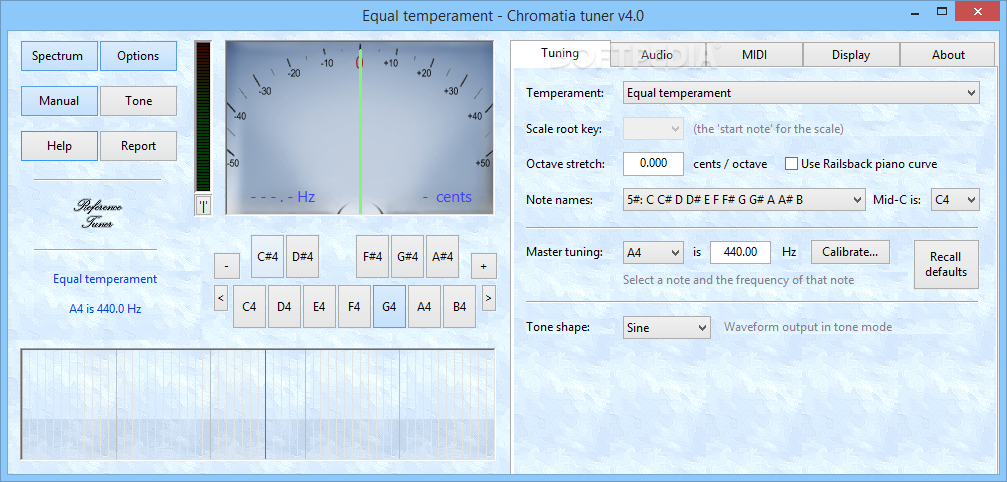This screenshot has height=482, width=1007.
Task: Open the Help button
Action: pos(59,146)
